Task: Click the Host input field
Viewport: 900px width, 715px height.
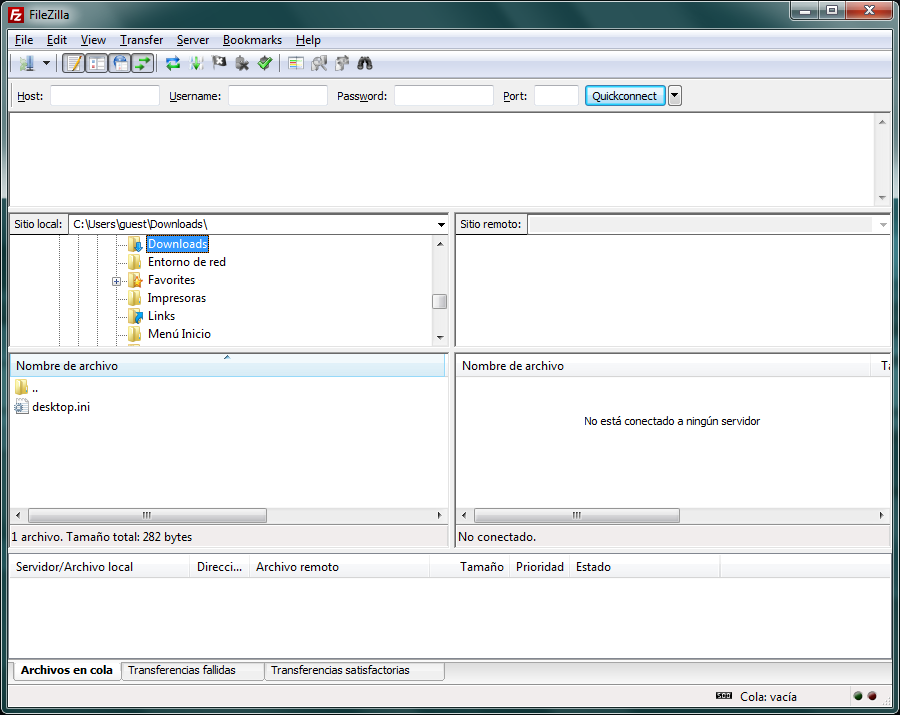Action: point(105,96)
